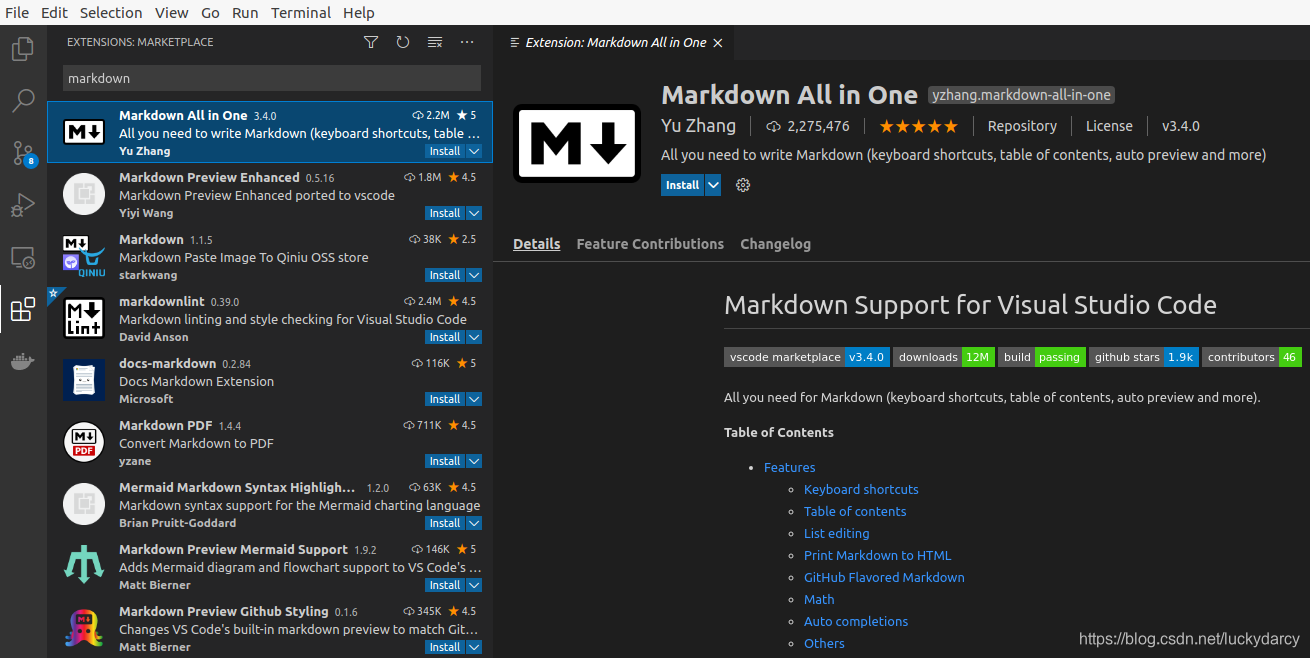Open the Search view in activity bar

pyautogui.click(x=23, y=100)
